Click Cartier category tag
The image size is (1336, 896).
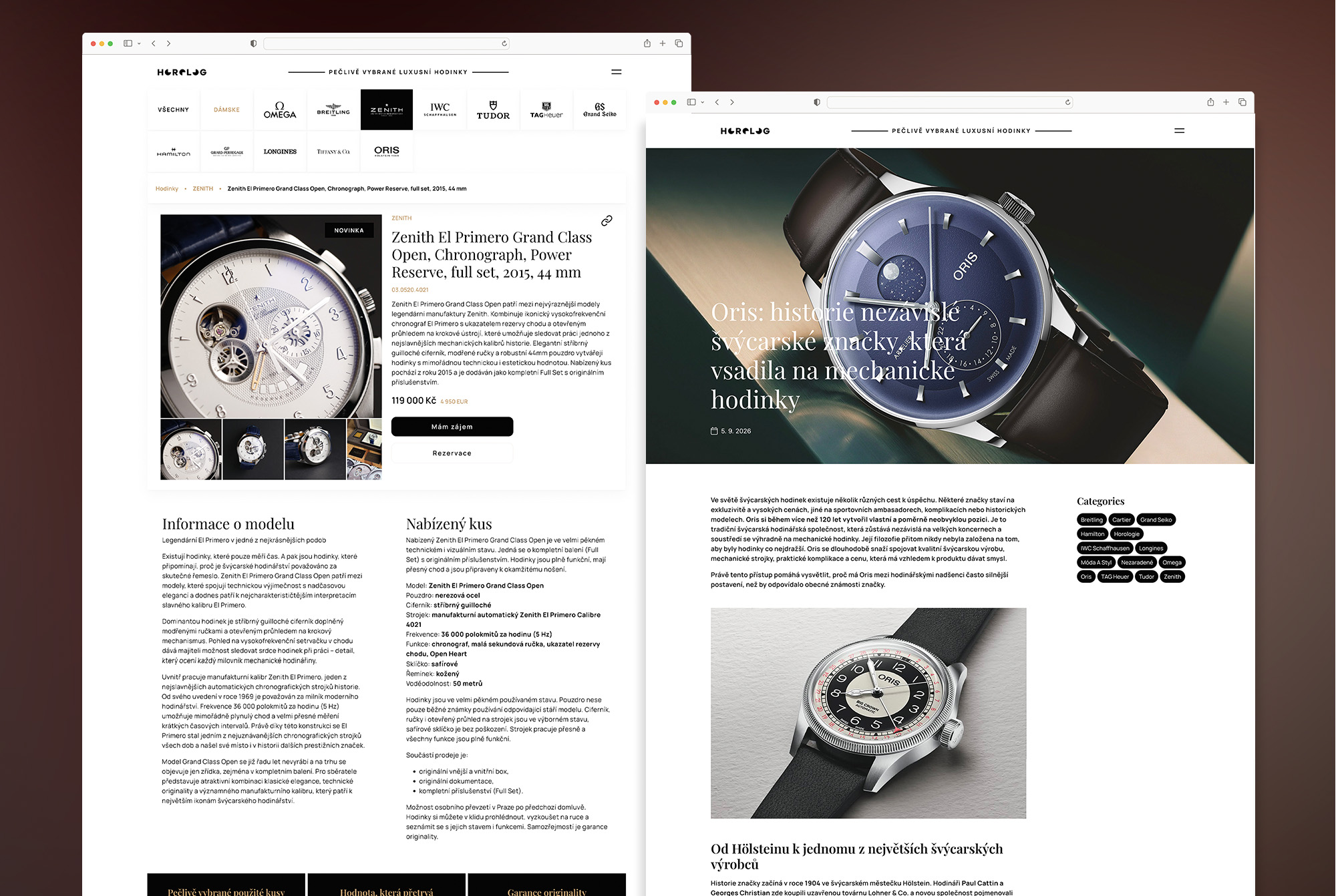(1122, 520)
